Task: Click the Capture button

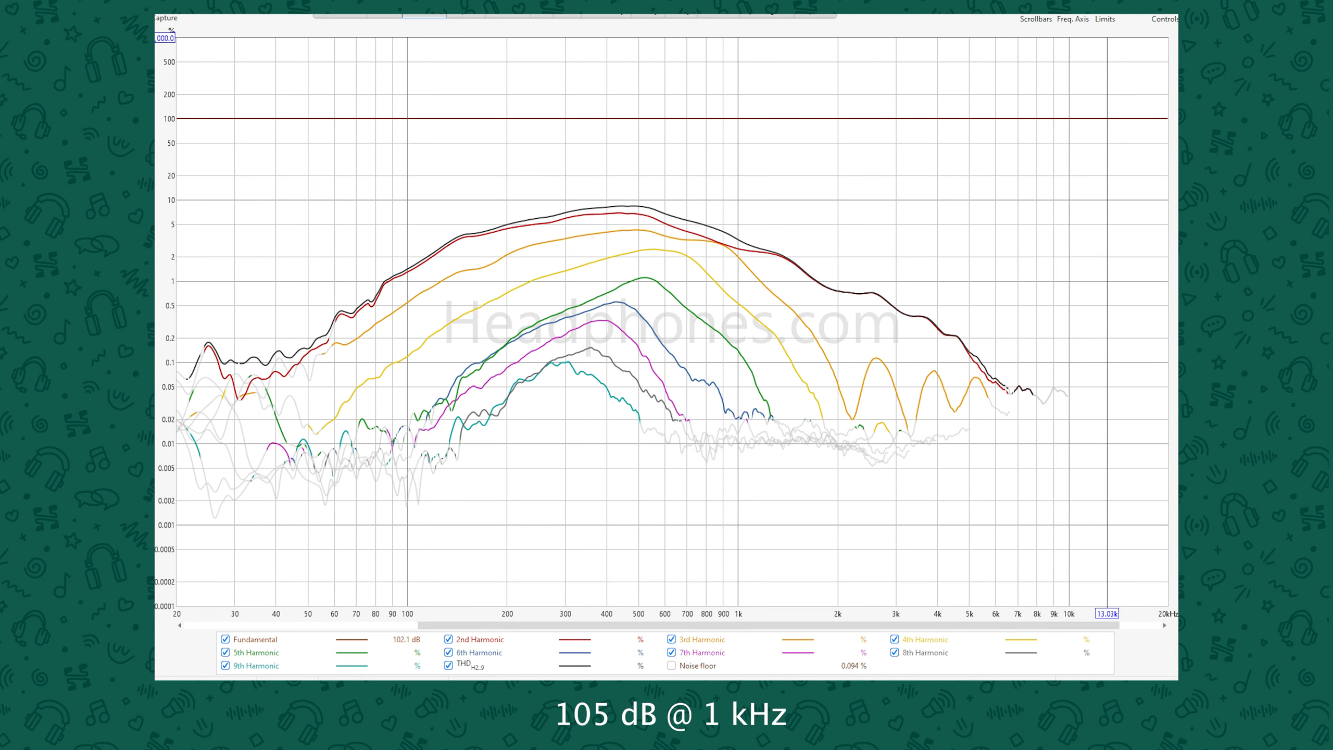Action: tap(166, 19)
